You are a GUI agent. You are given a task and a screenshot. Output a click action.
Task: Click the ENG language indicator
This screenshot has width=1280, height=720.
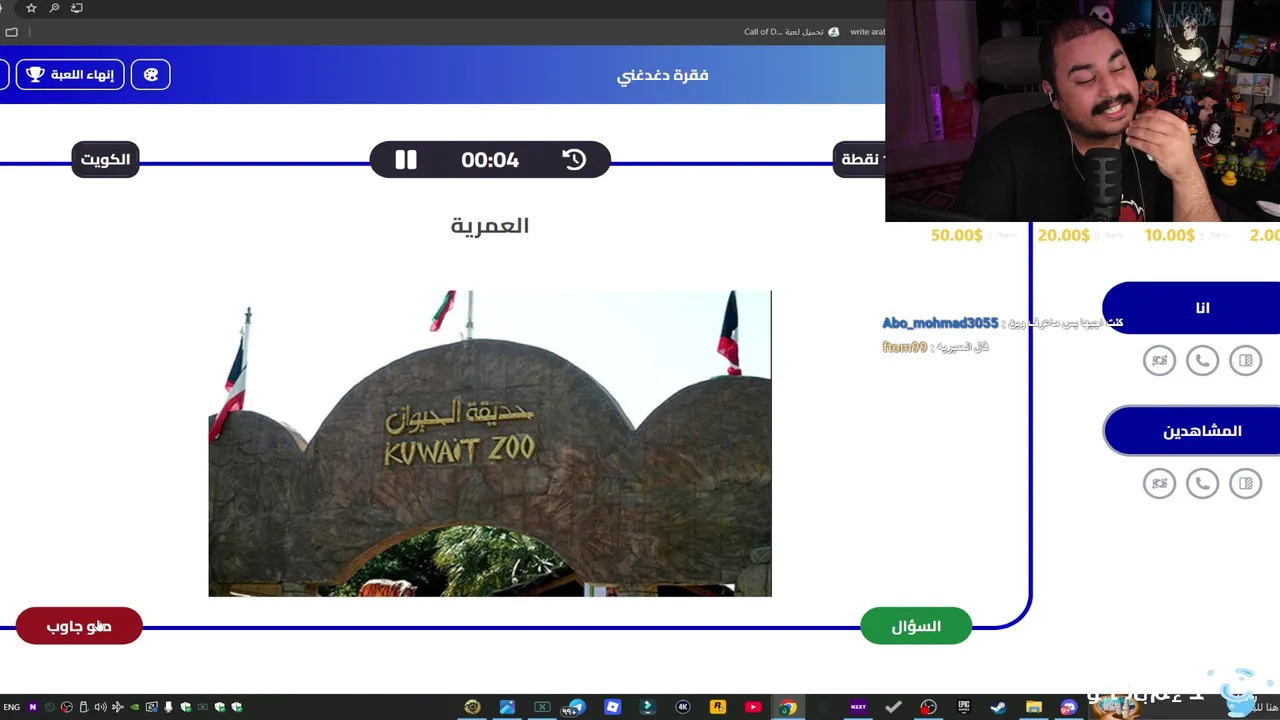coord(11,707)
